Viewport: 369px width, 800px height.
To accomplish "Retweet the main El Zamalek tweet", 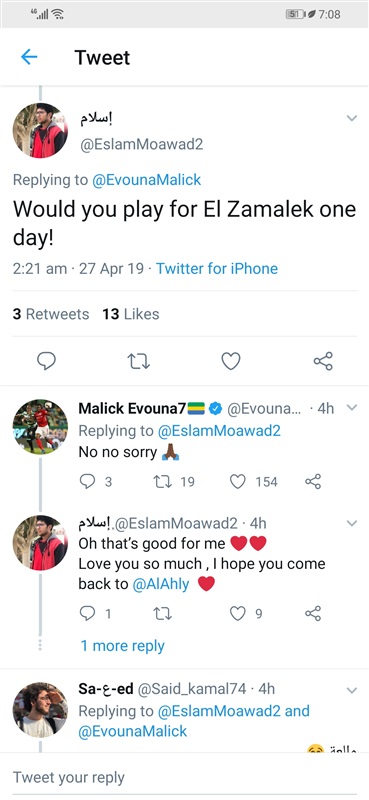I will tap(138, 362).
